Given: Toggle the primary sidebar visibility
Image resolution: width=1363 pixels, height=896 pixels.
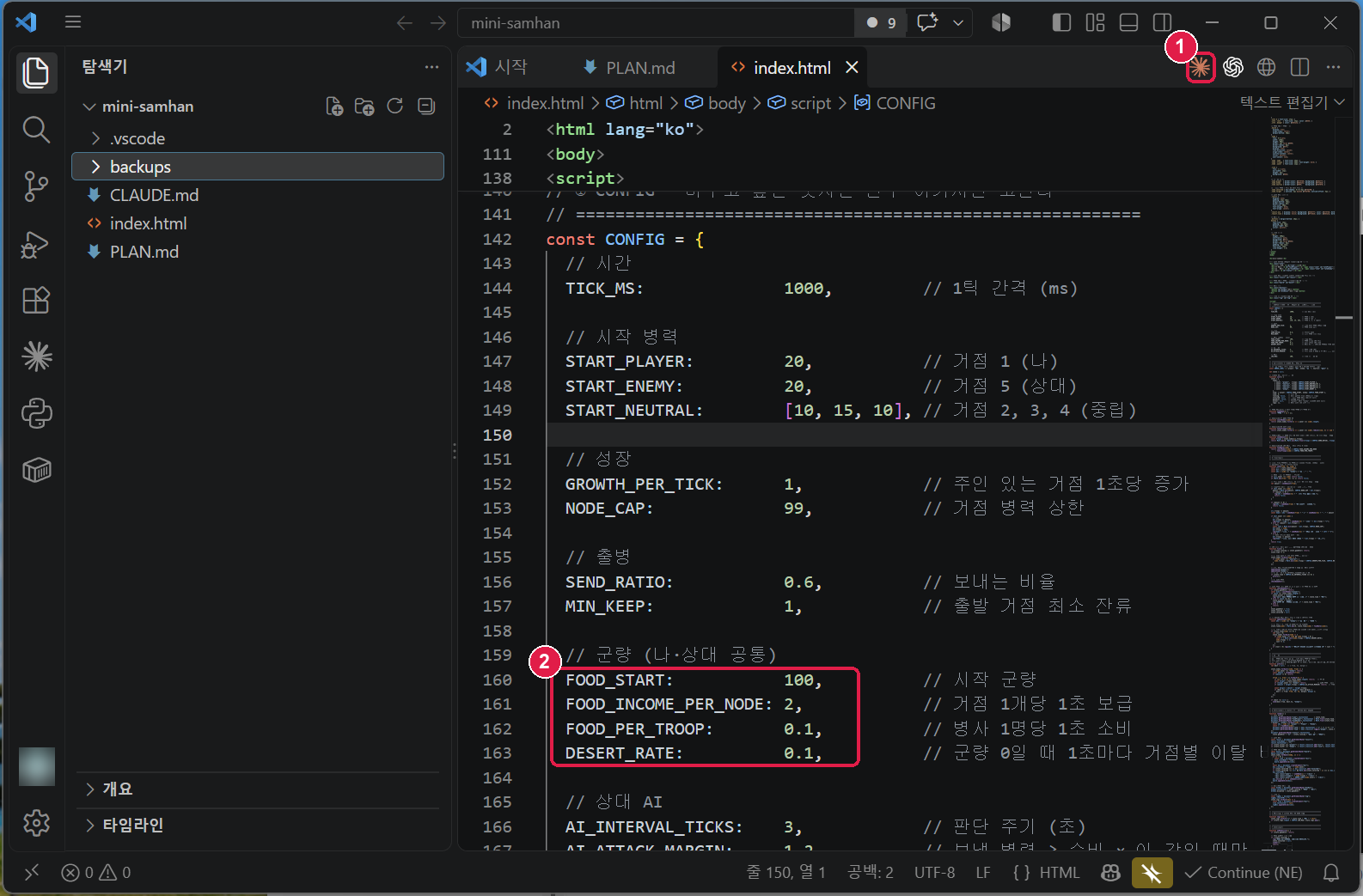Looking at the screenshot, I should click(x=1061, y=23).
